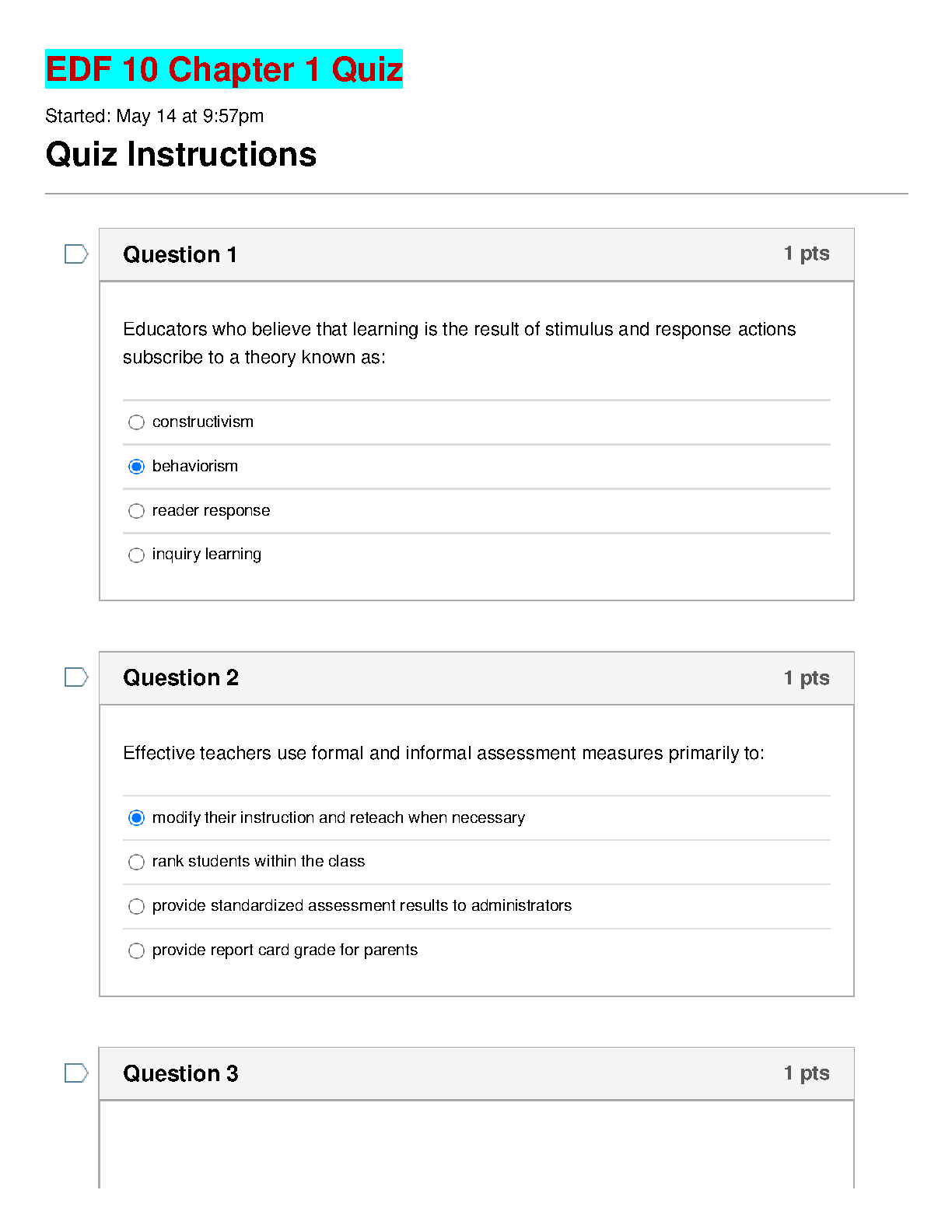Image resolution: width=952 pixels, height=1232 pixels.
Task: Click the Quiz Instructions heading
Action: coord(181,154)
